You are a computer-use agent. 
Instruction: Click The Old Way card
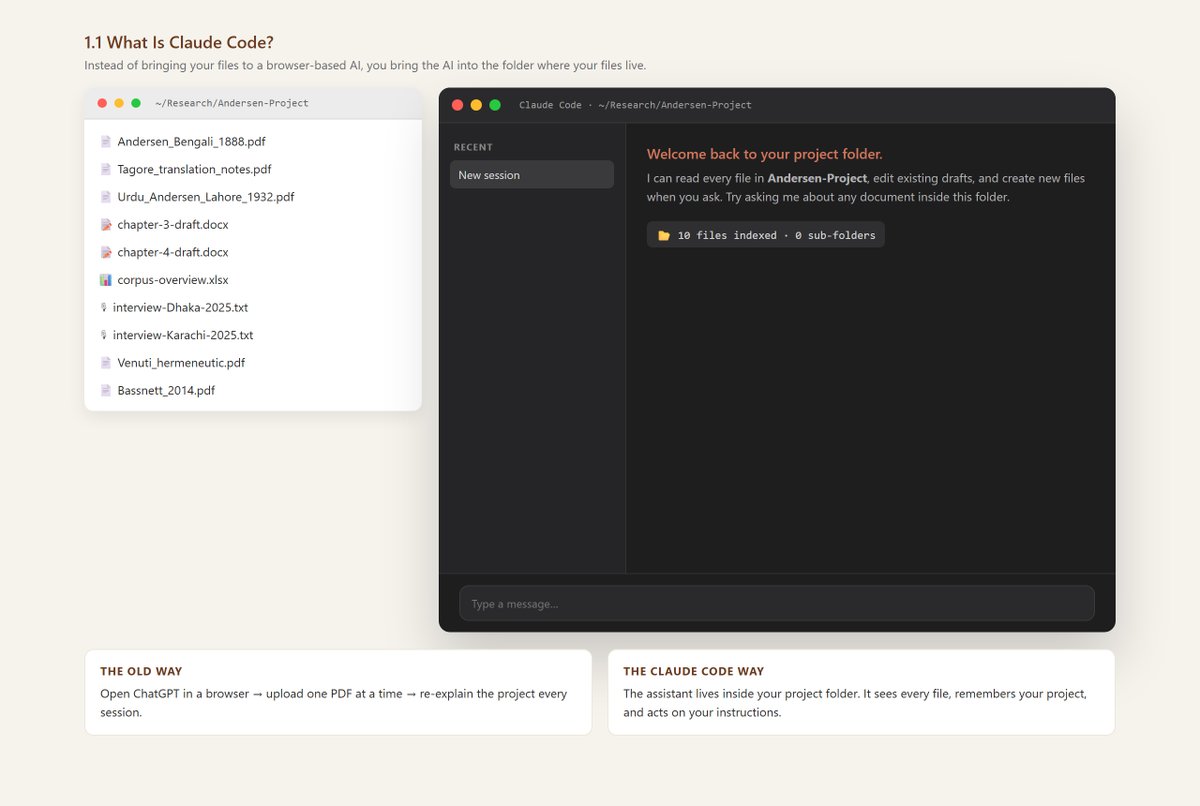click(x=338, y=692)
